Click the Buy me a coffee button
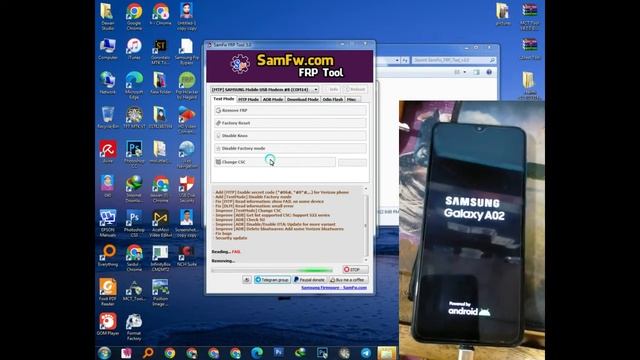This screenshot has height=360, width=640. pyautogui.click(x=349, y=280)
